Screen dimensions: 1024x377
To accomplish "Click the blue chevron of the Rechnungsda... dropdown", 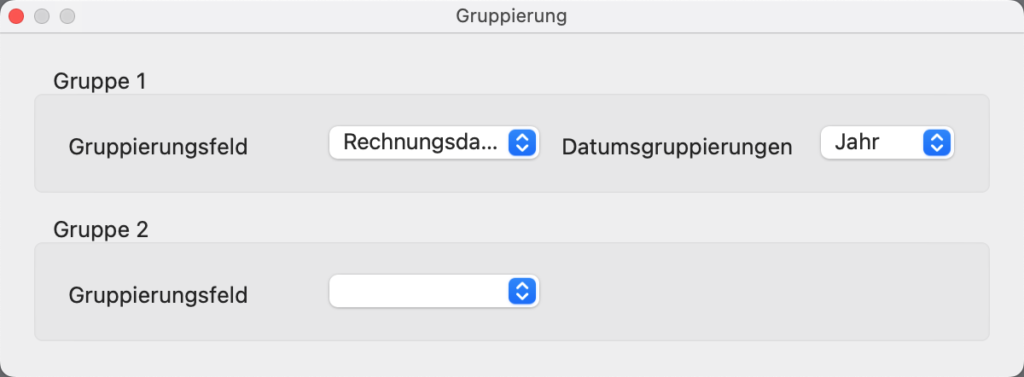I will (522, 142).
